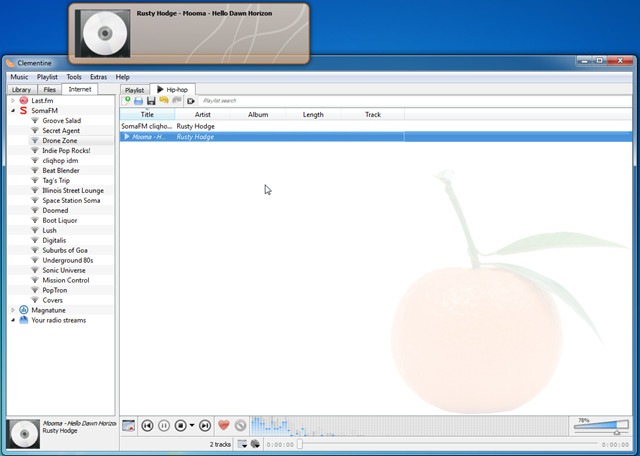Screen dimensions: 640x456
Task: Click the load playlist icon
Action: (x=139, y=101)
